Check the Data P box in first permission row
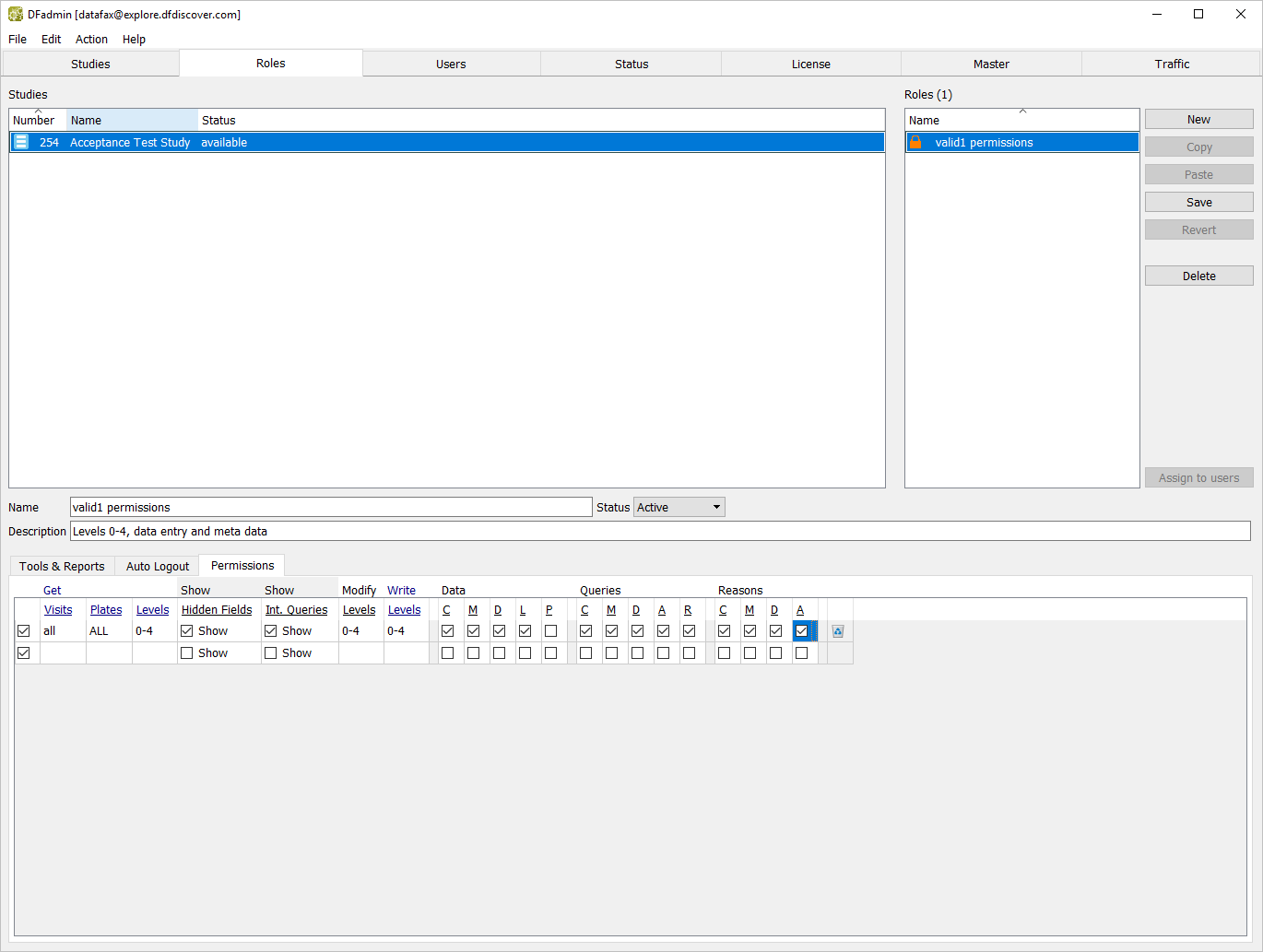1263x952 pixels. pyautogui.click(x=550, y=631)
